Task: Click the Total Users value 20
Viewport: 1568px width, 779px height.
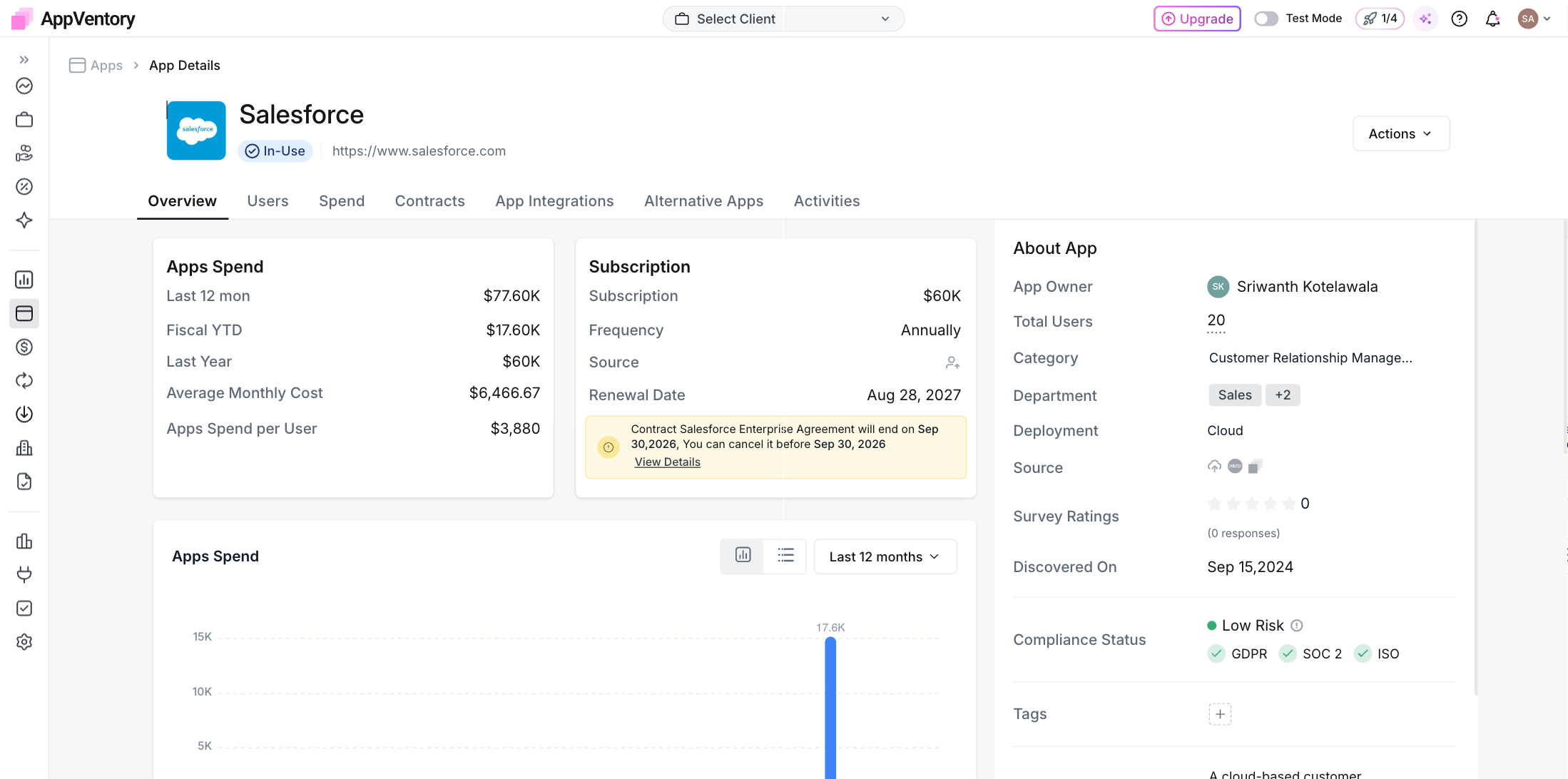Action: click(1216, 321)
